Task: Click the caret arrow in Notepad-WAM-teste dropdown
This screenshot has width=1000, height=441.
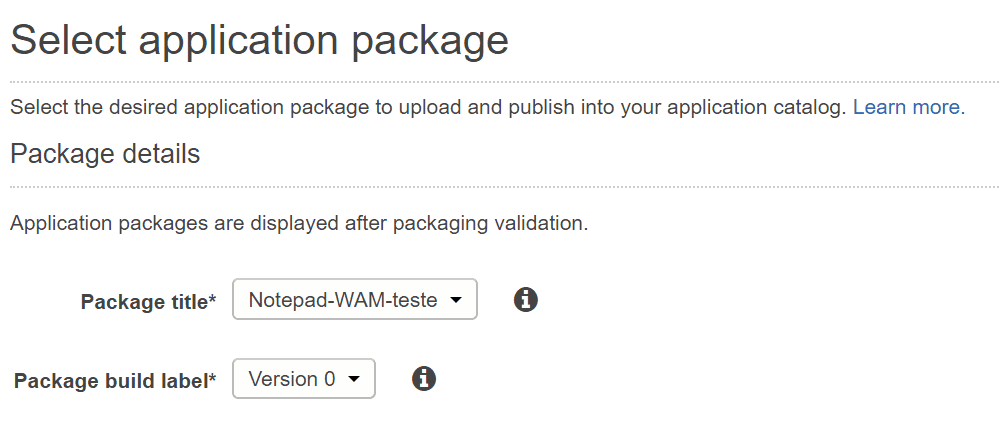Action: click(456, 300)
